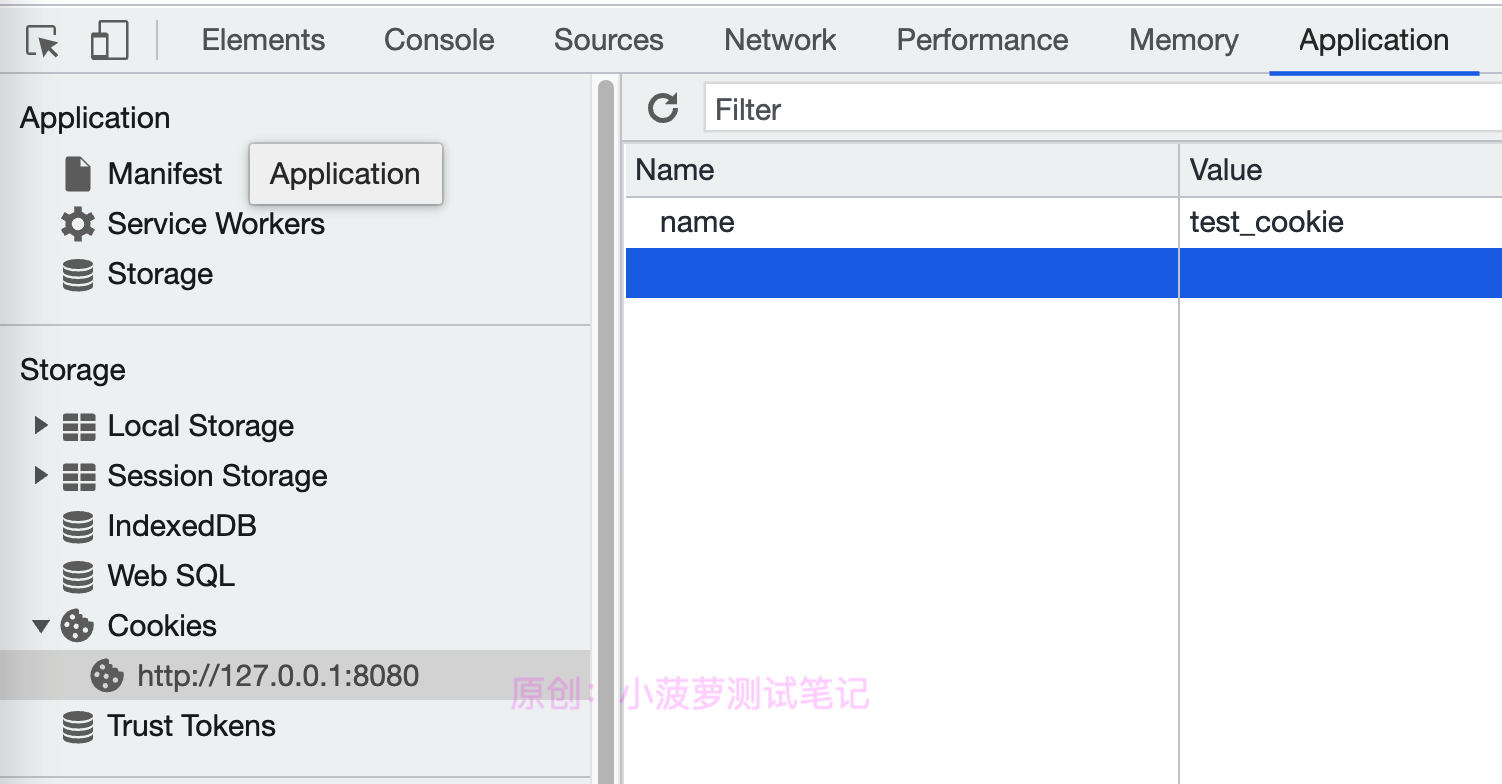Expand the Local Storage section

click(x=40, y=425)
